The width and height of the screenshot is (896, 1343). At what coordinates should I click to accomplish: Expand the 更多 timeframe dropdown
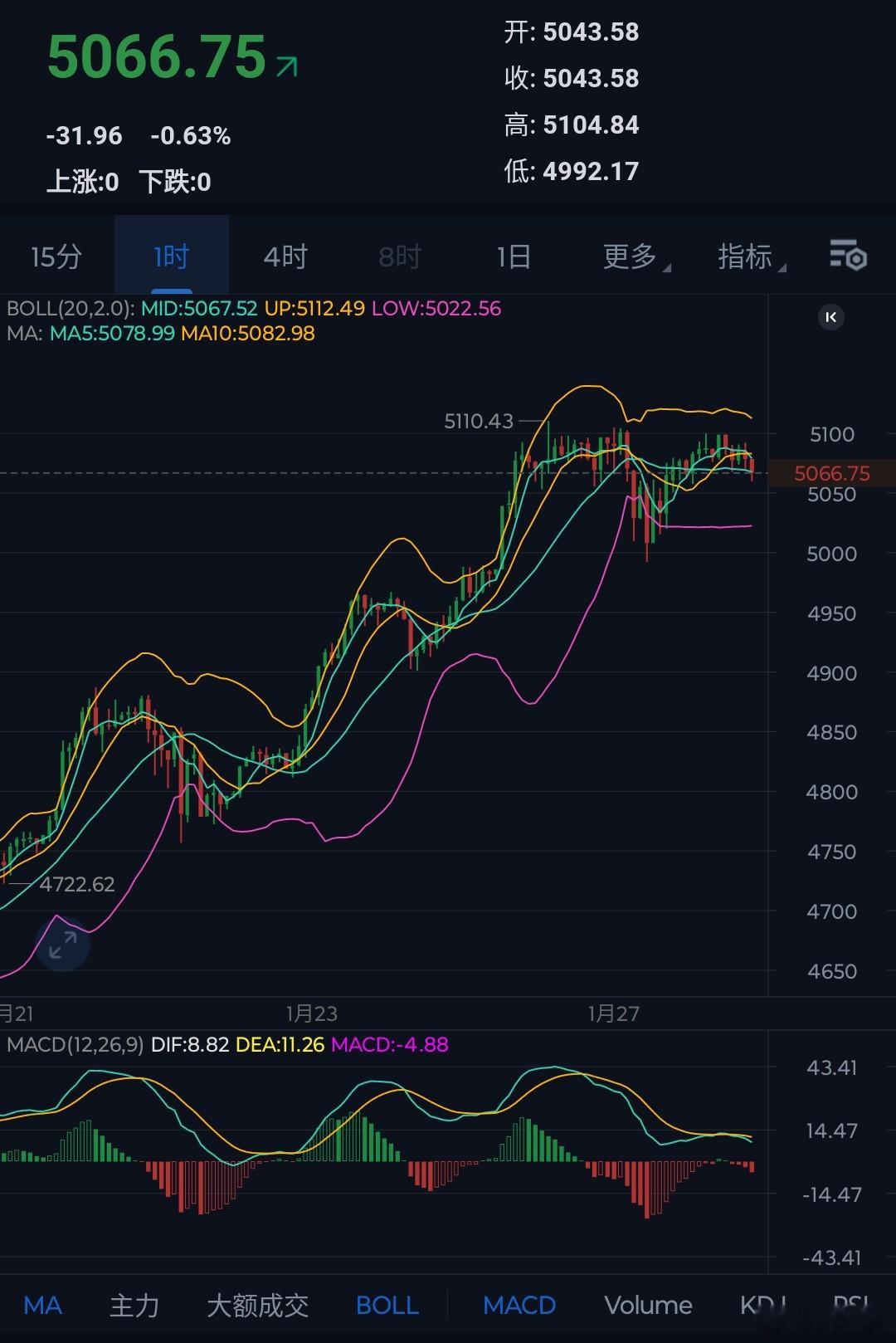(x=635, y=256)
